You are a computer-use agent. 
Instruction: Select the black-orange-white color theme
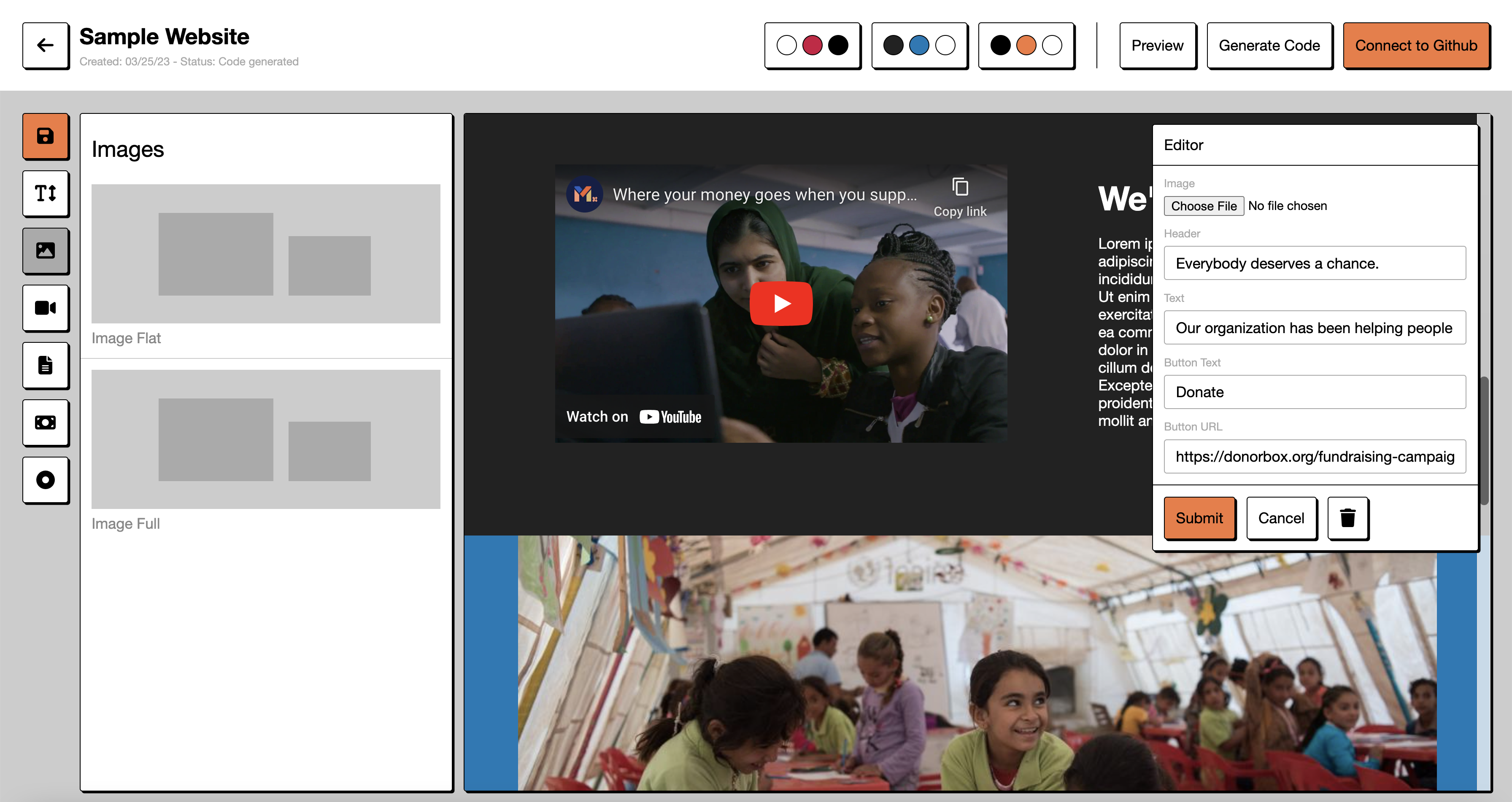point(1026,45)
